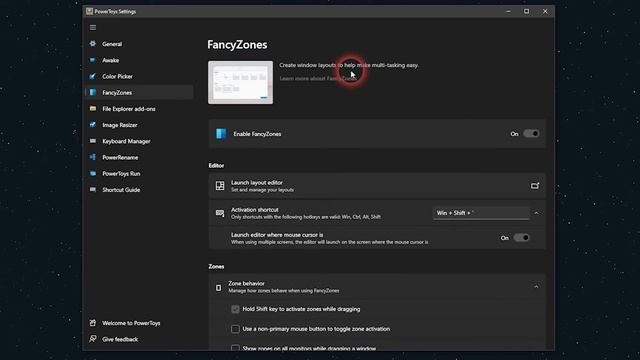Click the Win + Shift shortcut field

point(481,213)
